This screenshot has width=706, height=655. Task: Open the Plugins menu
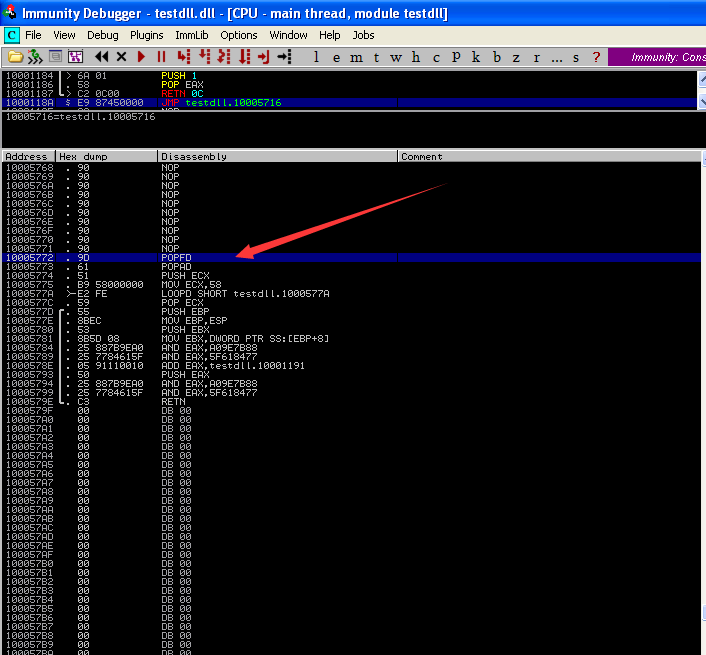point(146,35)
